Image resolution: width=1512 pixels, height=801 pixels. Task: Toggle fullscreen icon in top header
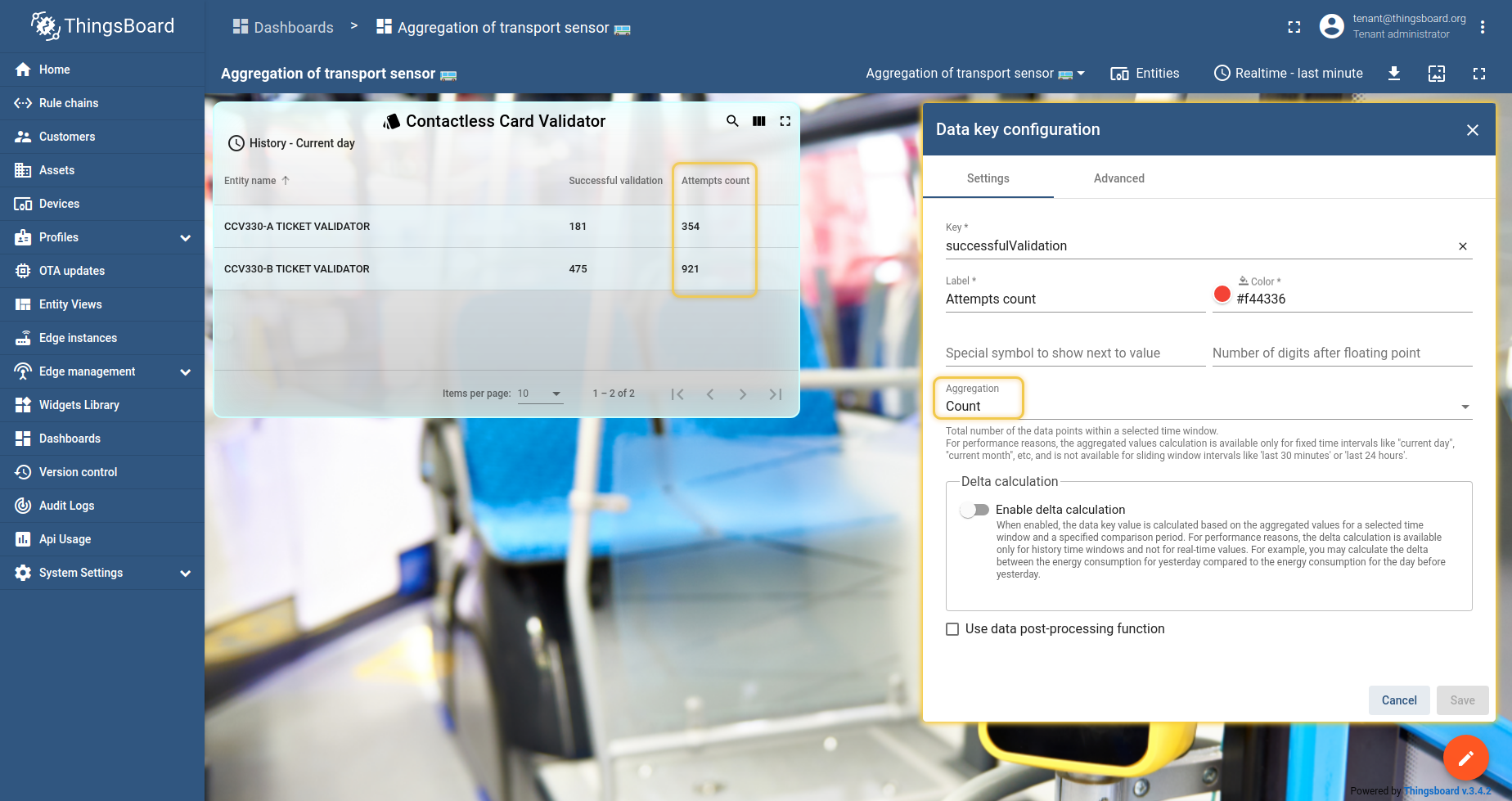1294,27
